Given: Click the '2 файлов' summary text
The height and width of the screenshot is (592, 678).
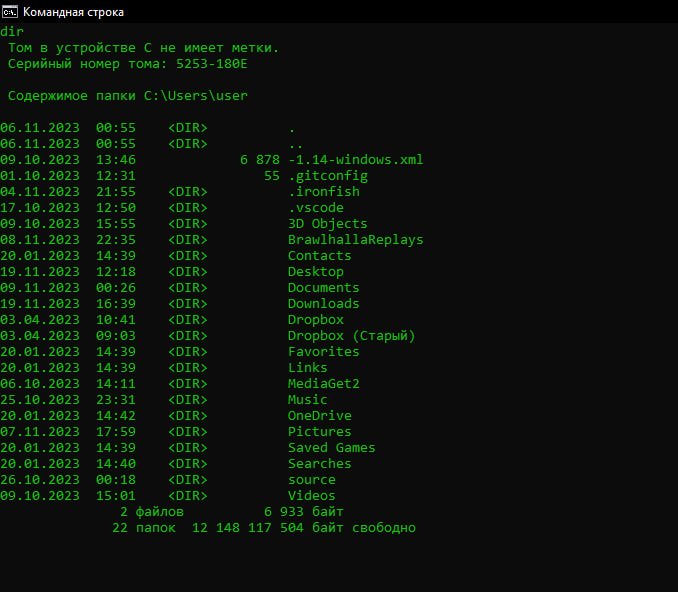Looking at the screenshot, I should pyautogui.click(x=152, y=512).
